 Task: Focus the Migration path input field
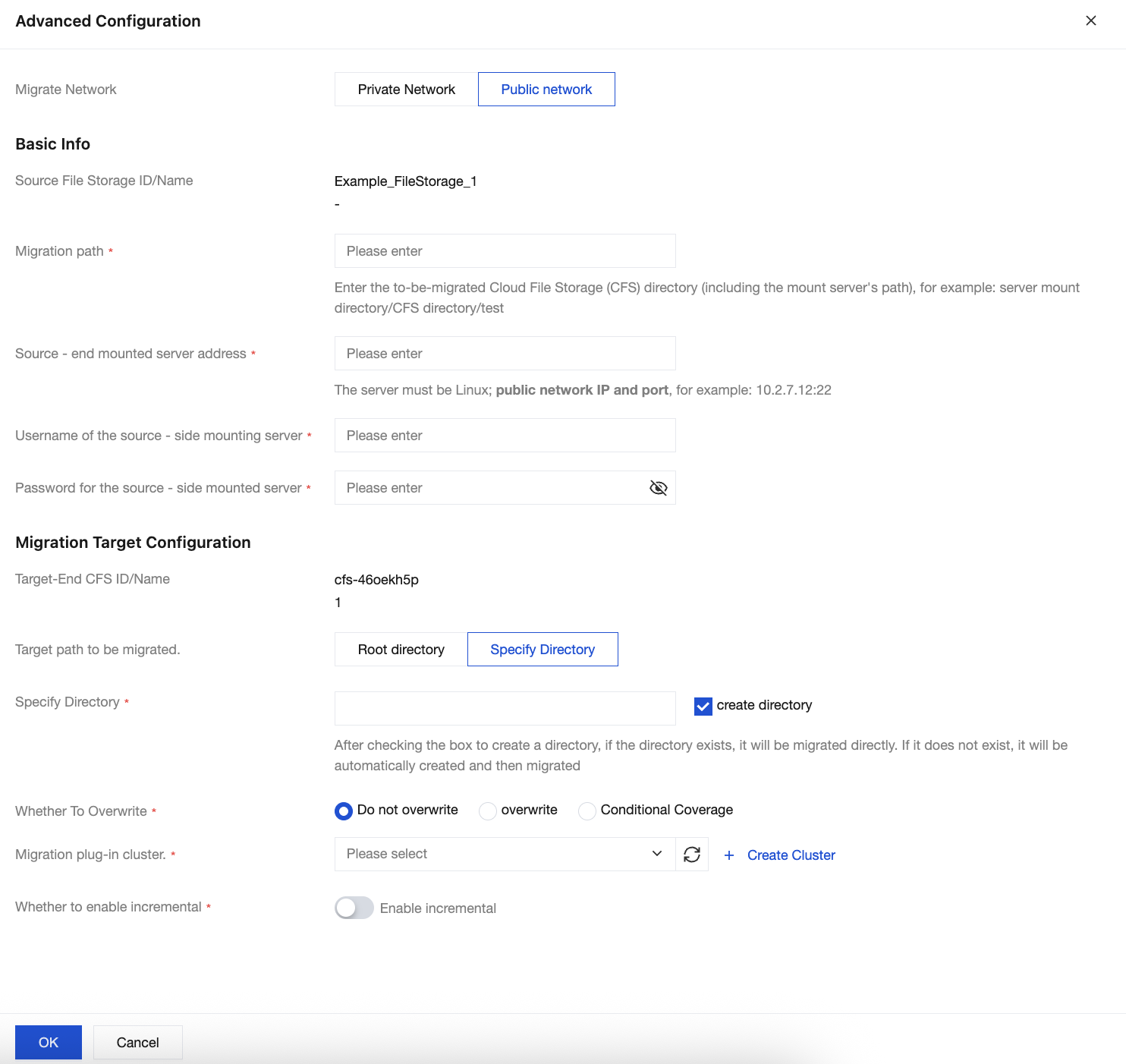pos(505,251)
